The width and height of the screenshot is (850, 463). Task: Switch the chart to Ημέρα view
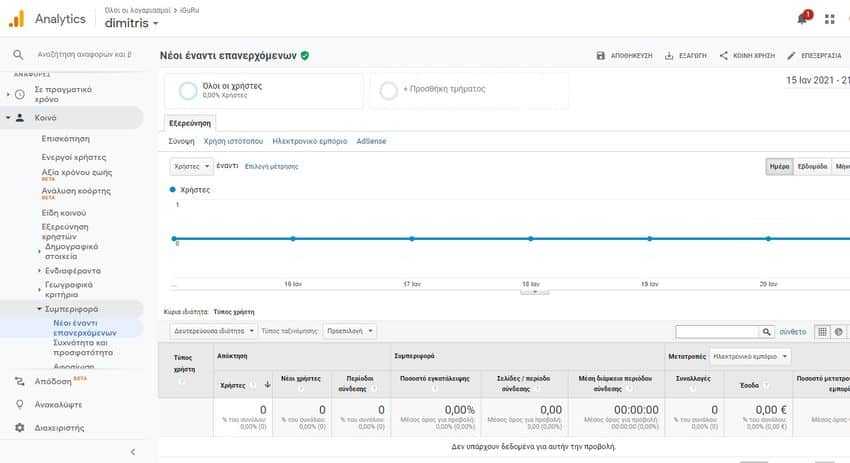click(x=780, y=166)
